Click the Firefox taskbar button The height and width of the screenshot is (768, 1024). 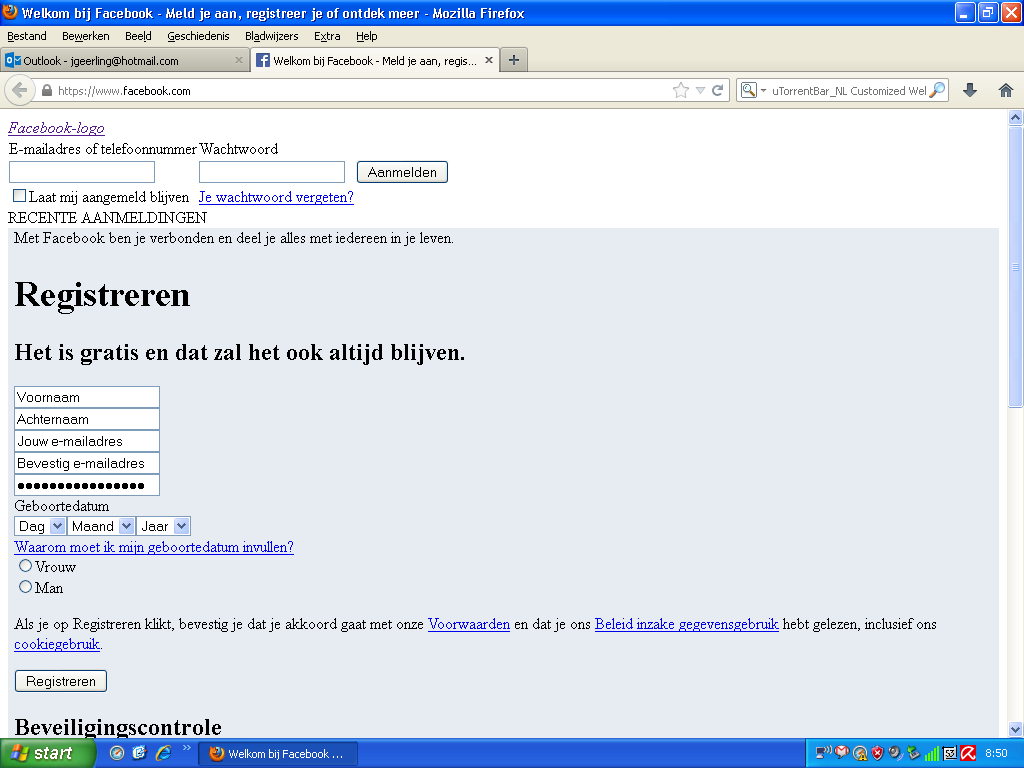tap(278, 754)
